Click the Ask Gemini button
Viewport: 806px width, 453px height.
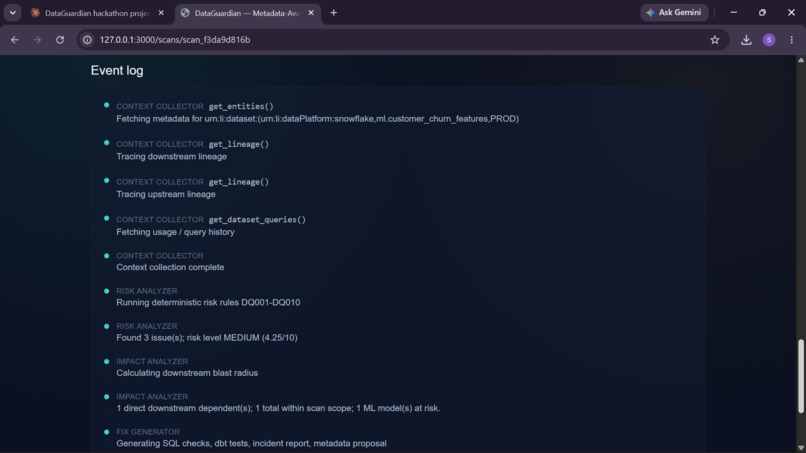click(674, 12)
